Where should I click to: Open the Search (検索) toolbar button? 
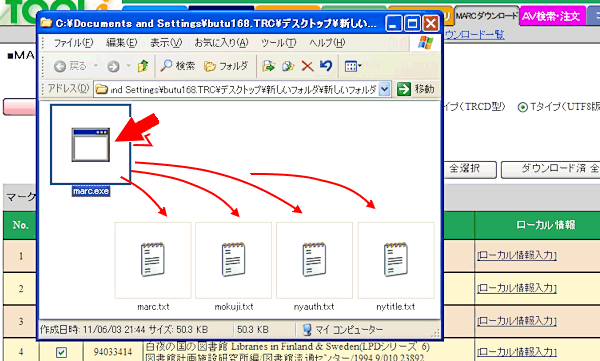(178, 66)
